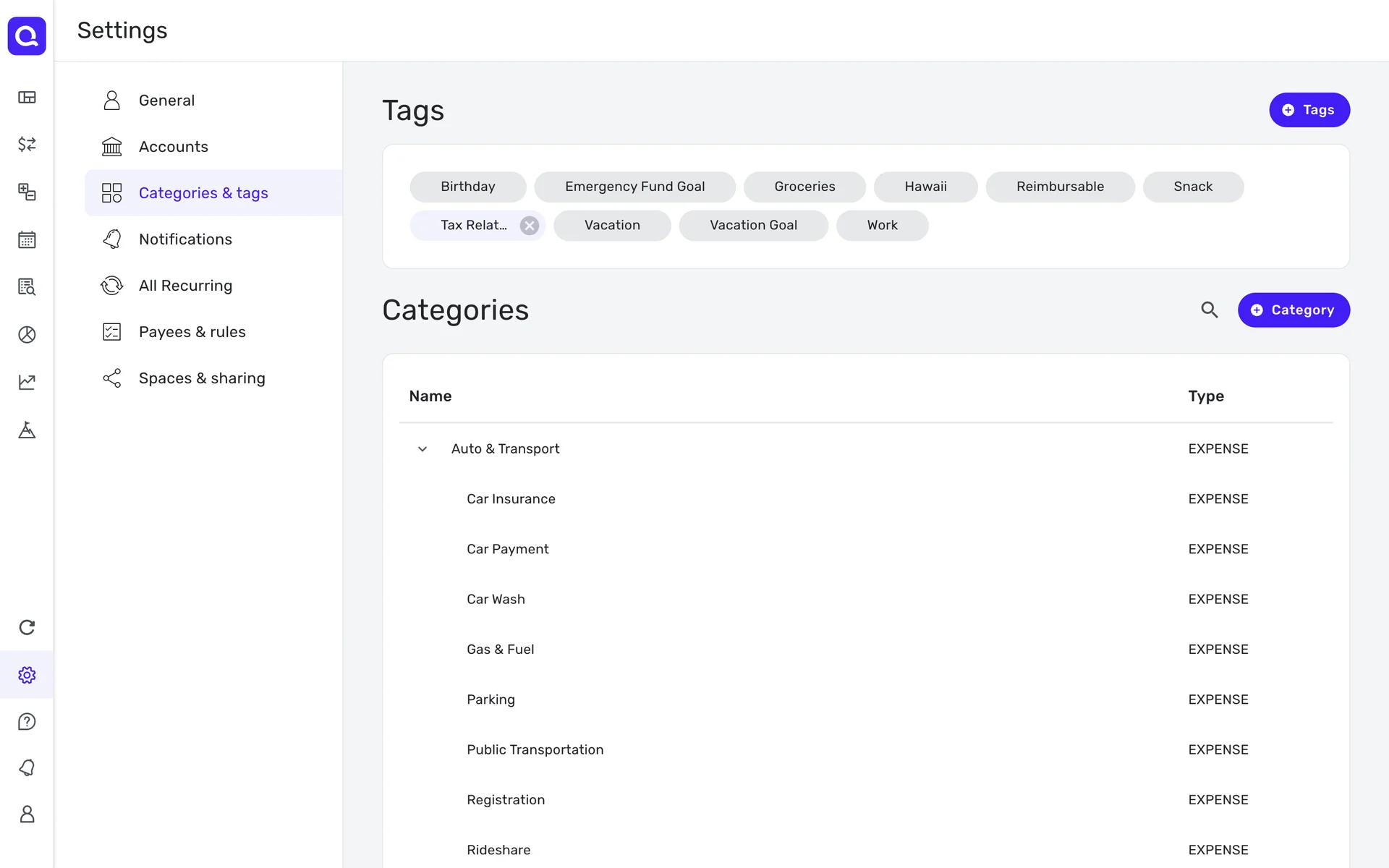Click the refresh sync icon
Image resolution: width=1389 pixels, height=868 pixels.
coord(27,627)
